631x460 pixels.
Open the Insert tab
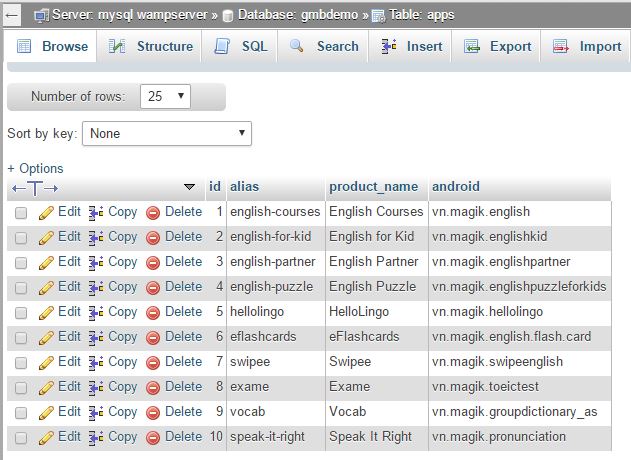pyautogui.click(x=411, y=46)
